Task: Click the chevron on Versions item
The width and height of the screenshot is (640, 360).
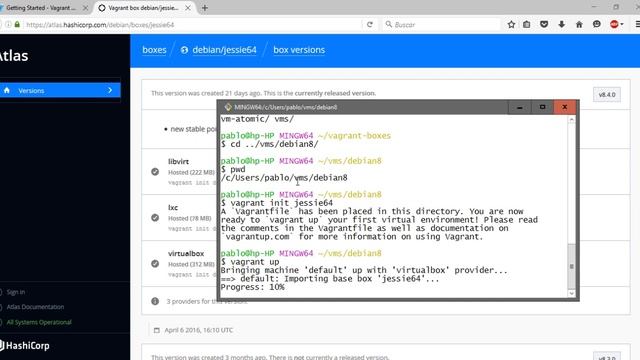Action: point(110,90)
